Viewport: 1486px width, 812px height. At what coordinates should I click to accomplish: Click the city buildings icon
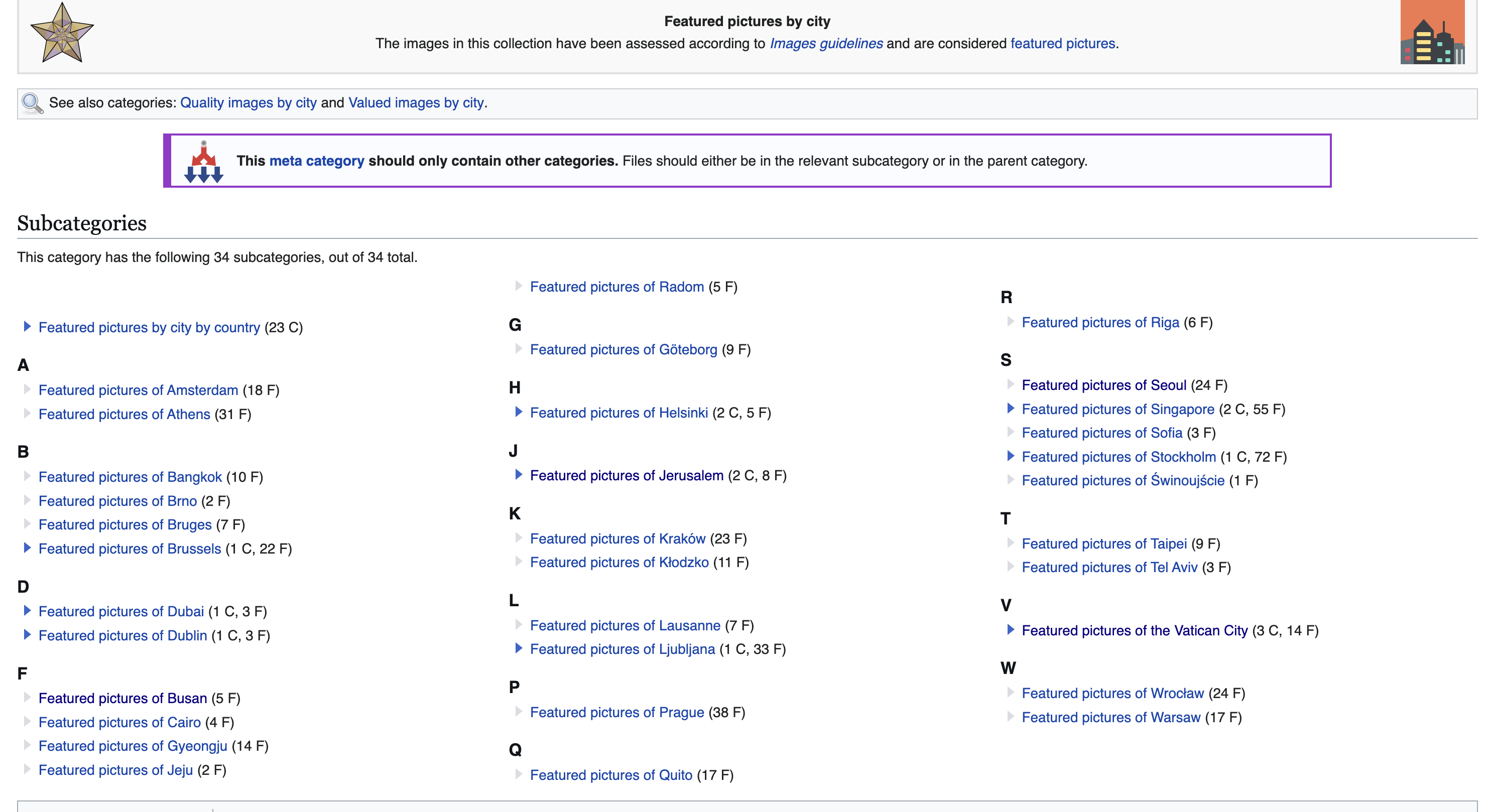1432,33
